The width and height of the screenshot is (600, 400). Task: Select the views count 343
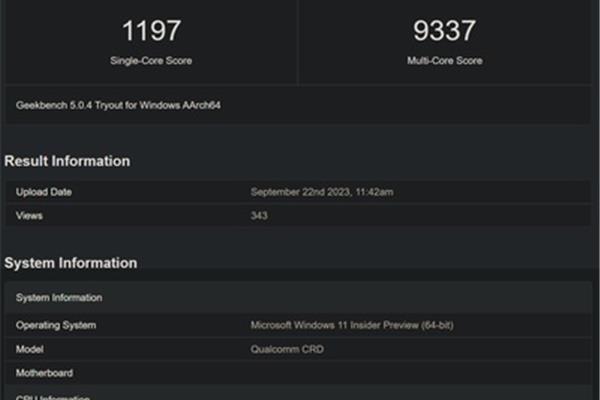click(x=259, y=216)
